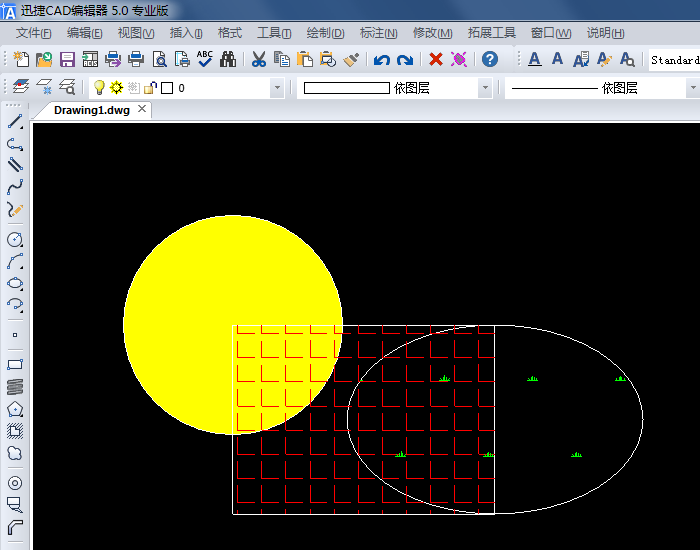Select the Spline curve tool
Image resolution: width=700 pixels, height=550 pixels.
(x=15, y=187)
